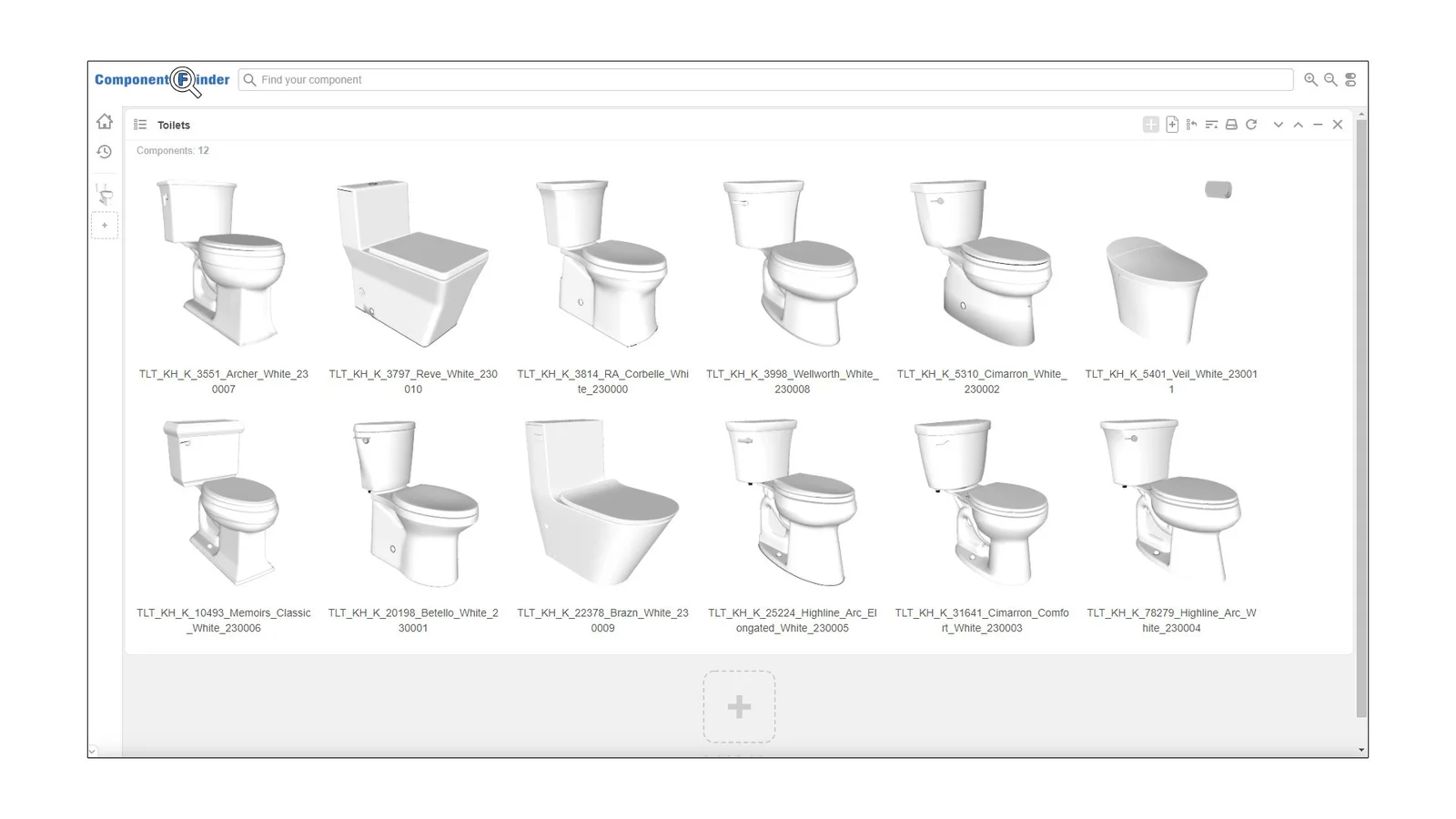This screenshot has width=1456, height=819.
Task: Refresh the Toilets component list
Action: 1252,125
